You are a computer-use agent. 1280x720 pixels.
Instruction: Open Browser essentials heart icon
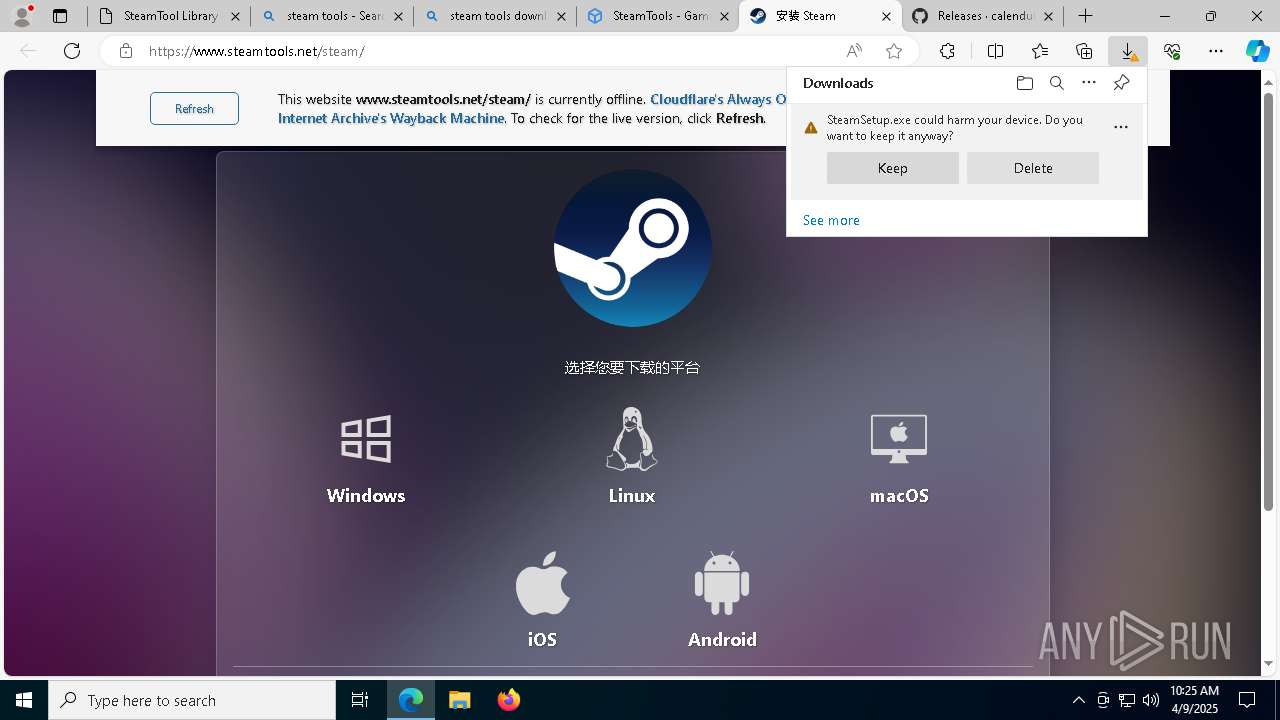click(1172, 51)
